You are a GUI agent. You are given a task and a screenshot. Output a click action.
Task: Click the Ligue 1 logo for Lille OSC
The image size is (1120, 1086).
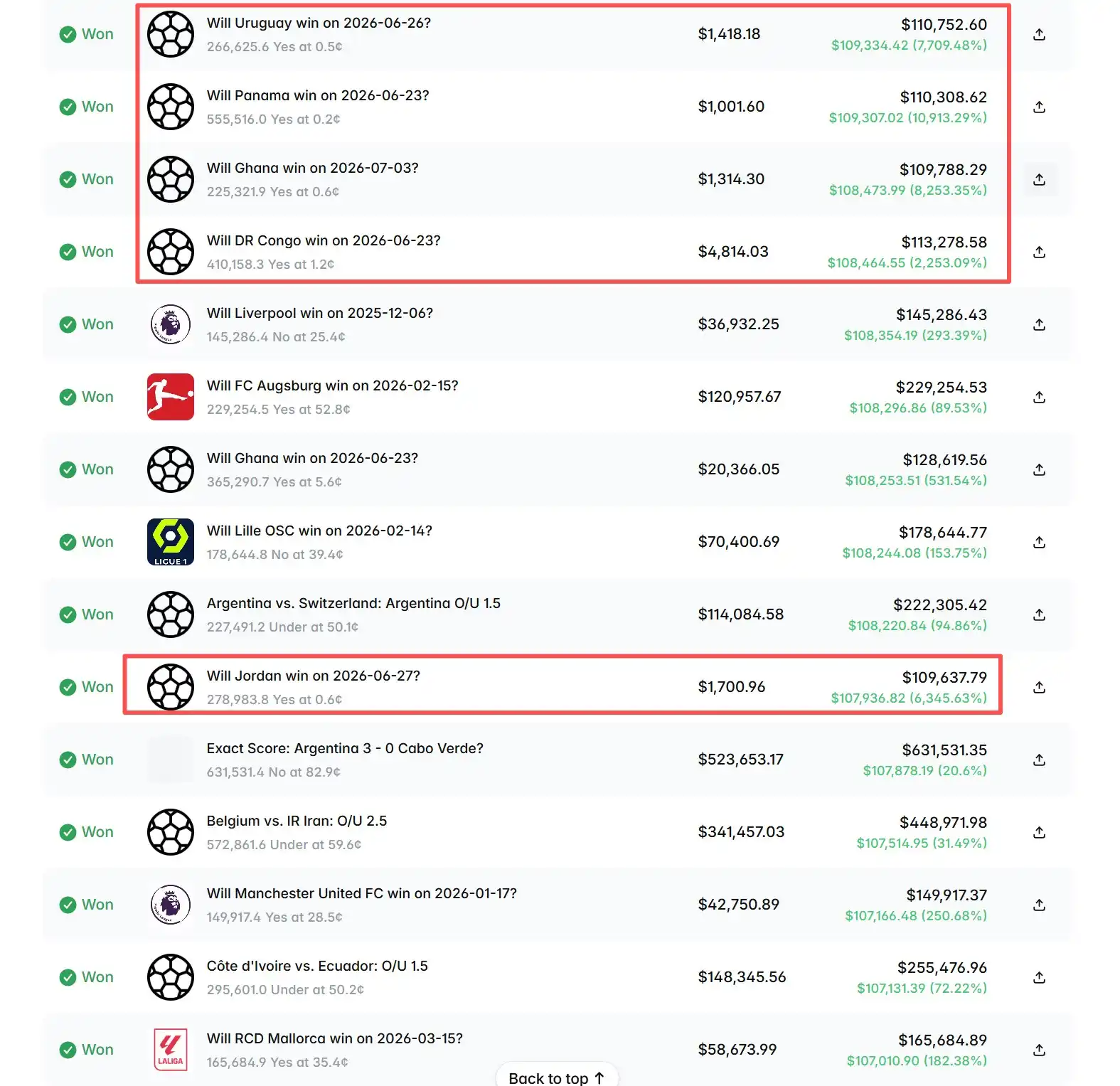coord(171,542)
